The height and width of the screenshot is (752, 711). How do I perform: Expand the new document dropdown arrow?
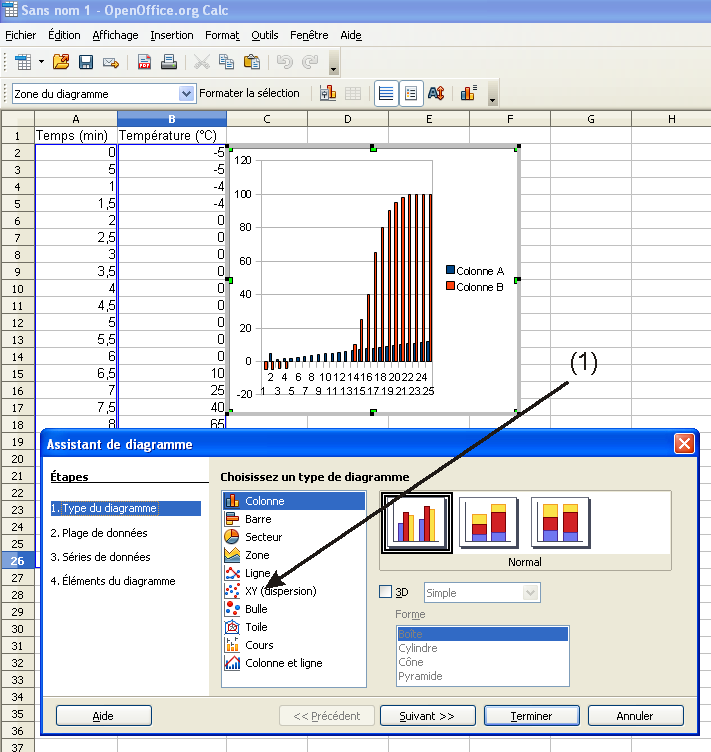pyautogui.click(x=41, y=62)
